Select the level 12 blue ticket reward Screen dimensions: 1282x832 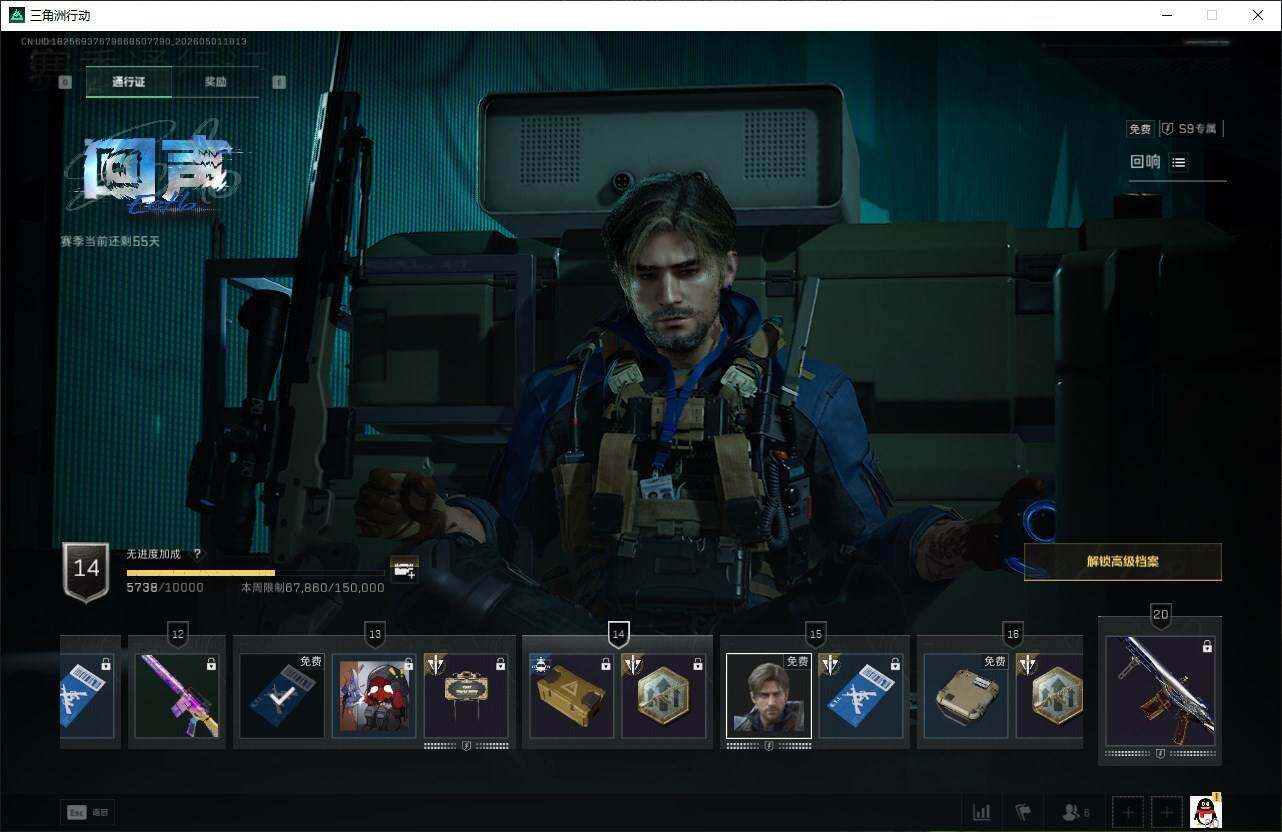click(87, 696)
